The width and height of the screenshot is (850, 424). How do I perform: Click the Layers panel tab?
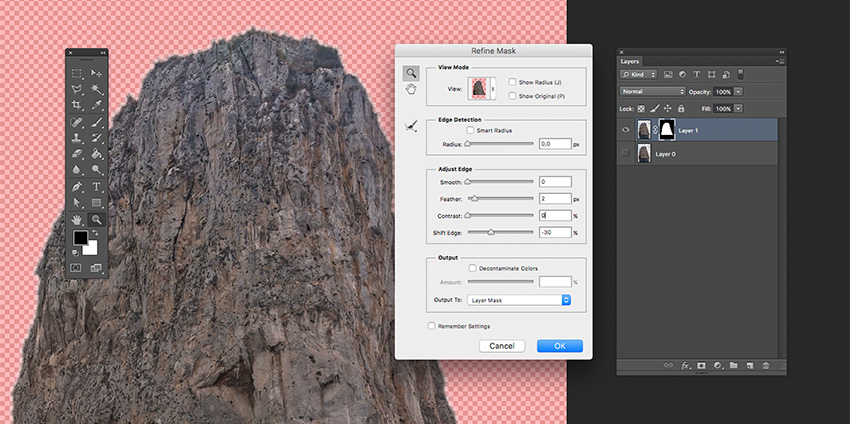click(x=630, y=61)
